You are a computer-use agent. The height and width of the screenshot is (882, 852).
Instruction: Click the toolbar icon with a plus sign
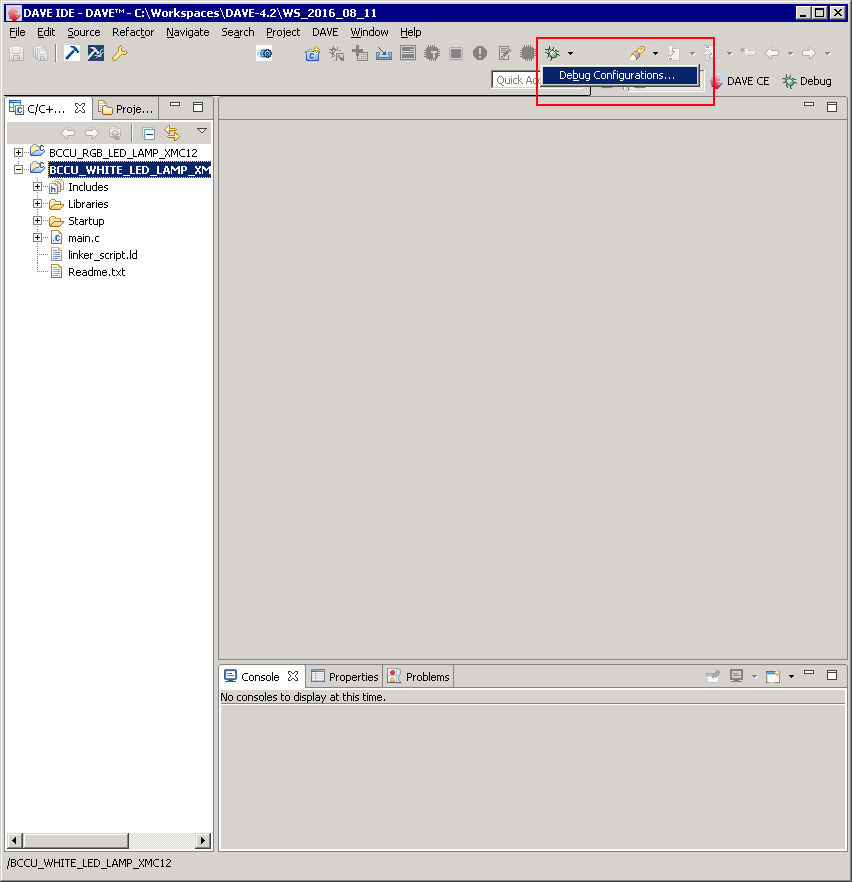click(x=360, y=53)
